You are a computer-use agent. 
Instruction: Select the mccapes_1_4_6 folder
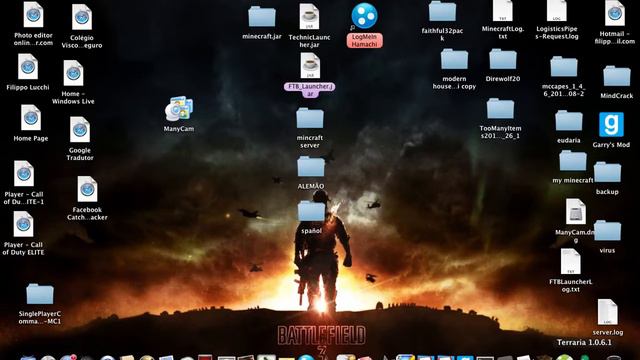click(564, 67)
